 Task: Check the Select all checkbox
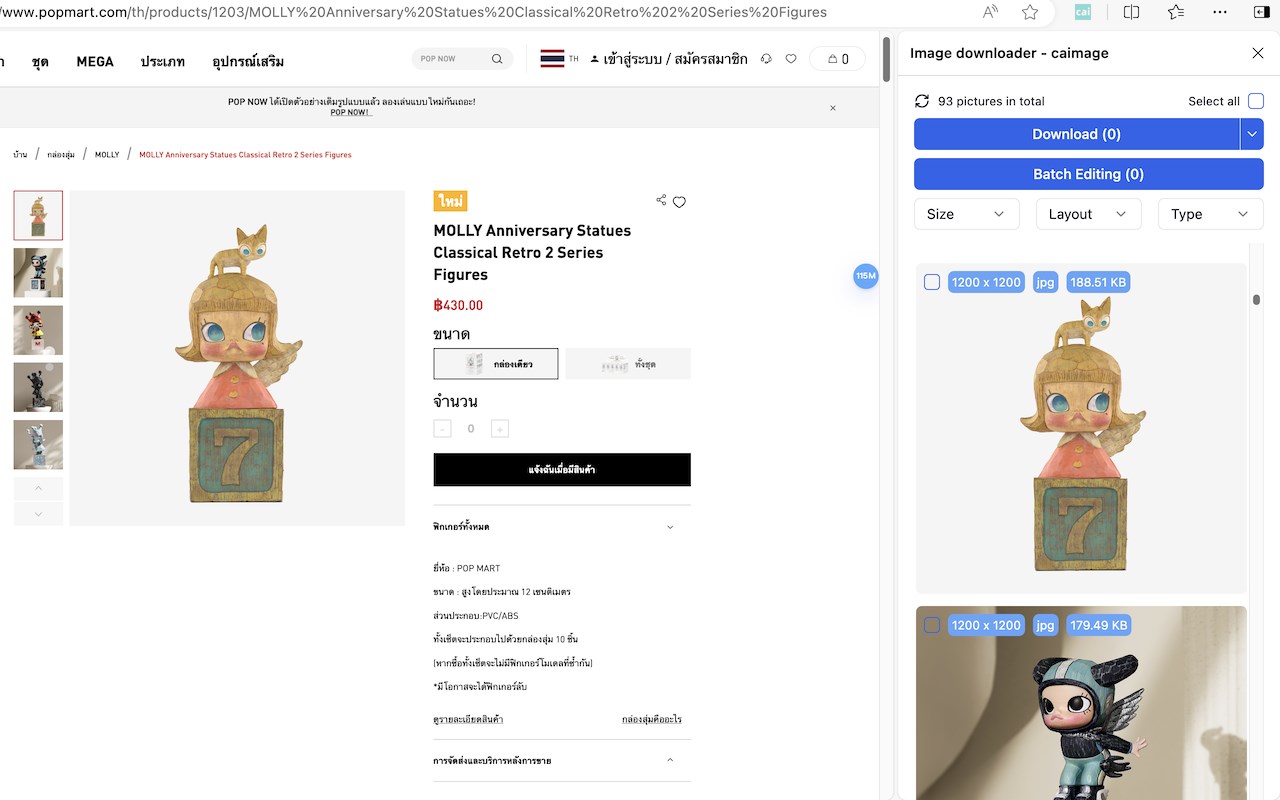pos(1256,101)
